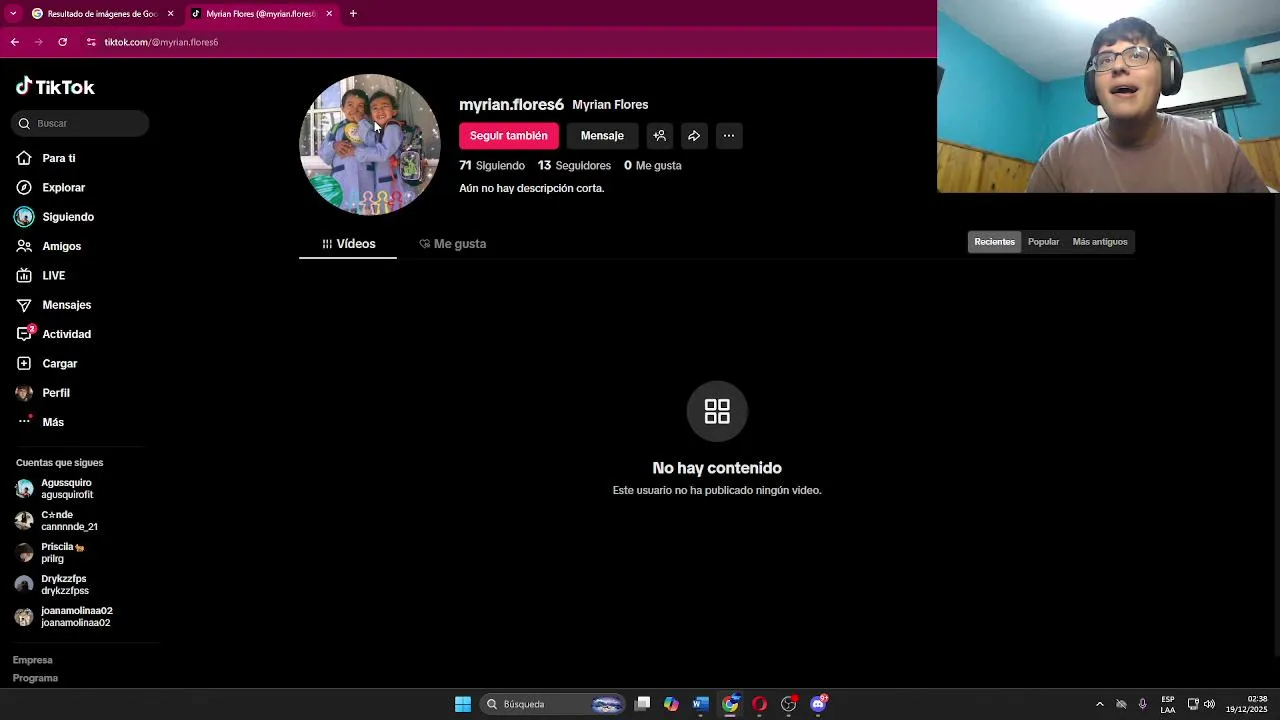Open site information icon in address bar
Screen dimensions: 1280x720
tap(91, 42)
